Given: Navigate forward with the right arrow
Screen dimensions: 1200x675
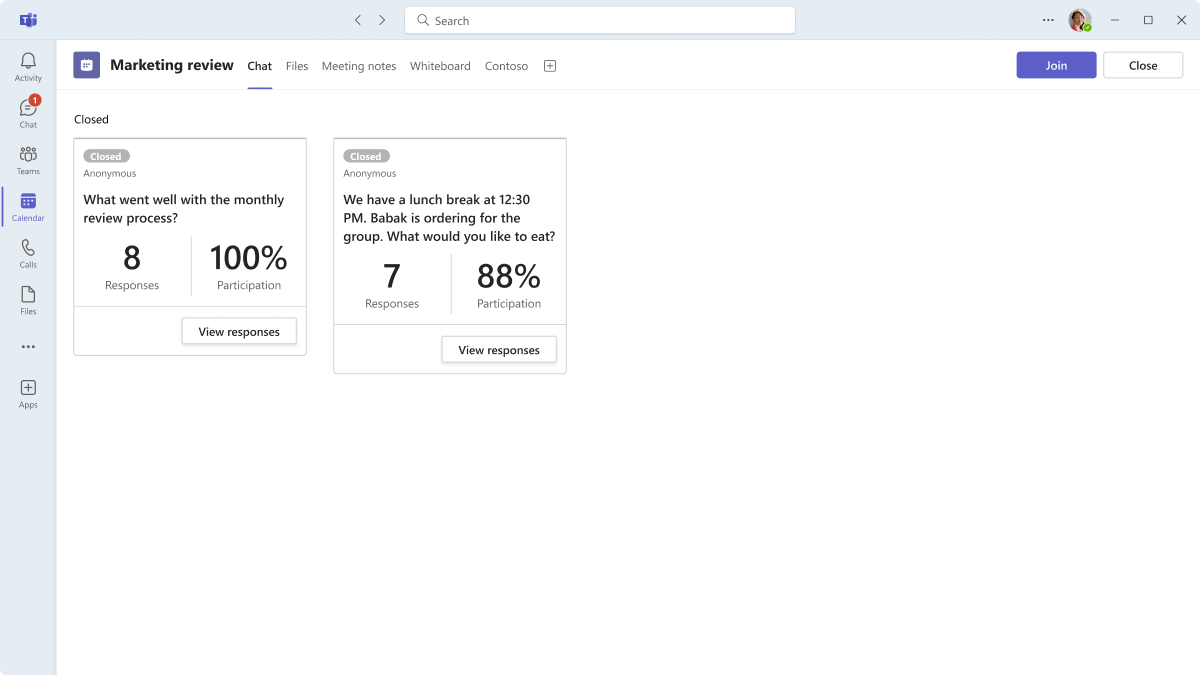Looking at the screenshot, I should click(x=382, y=20).
